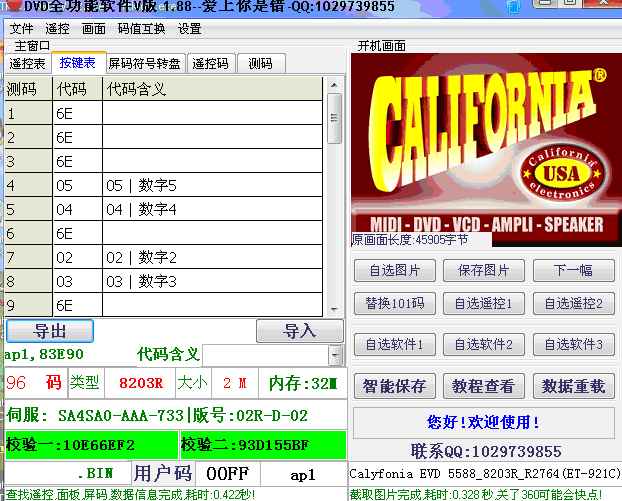Click the 校验一:10E66EF2 green field

[x=91, y=445]
